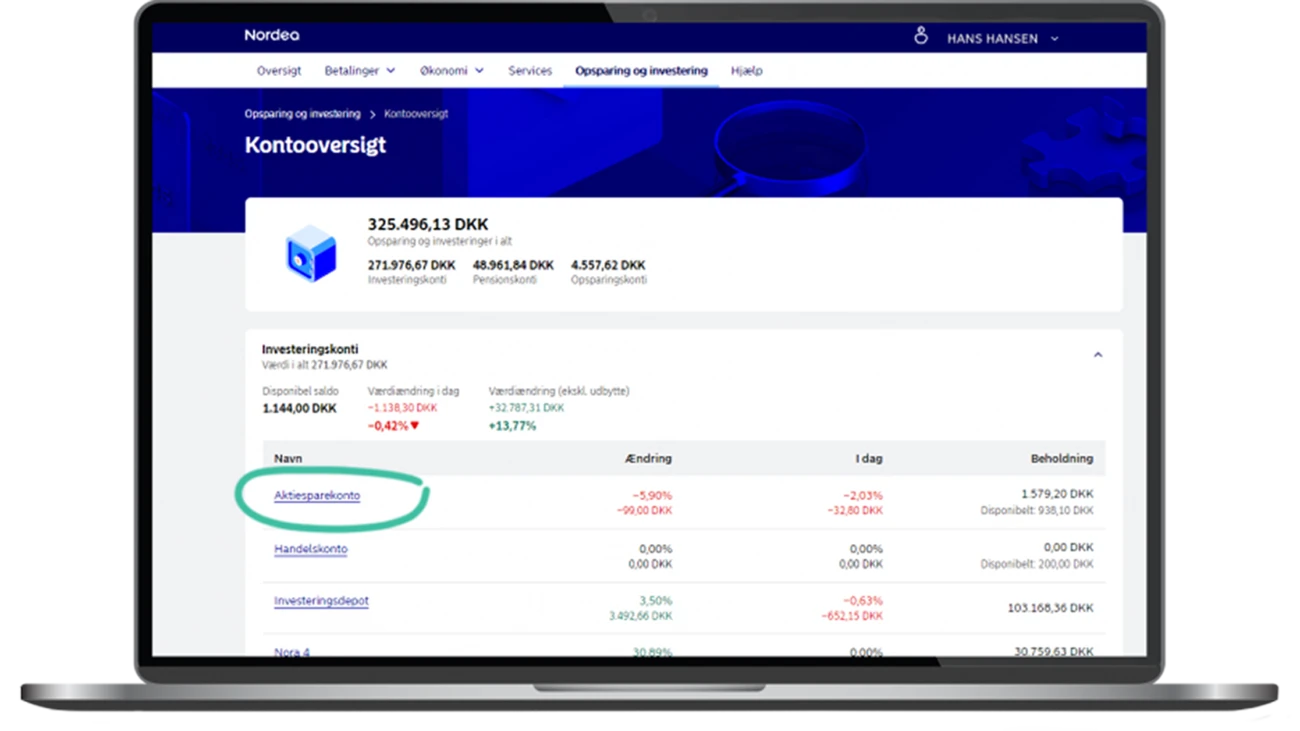The image size is (1300, 731).
Task: Open the Nora 4 account link
Action: 292,652
